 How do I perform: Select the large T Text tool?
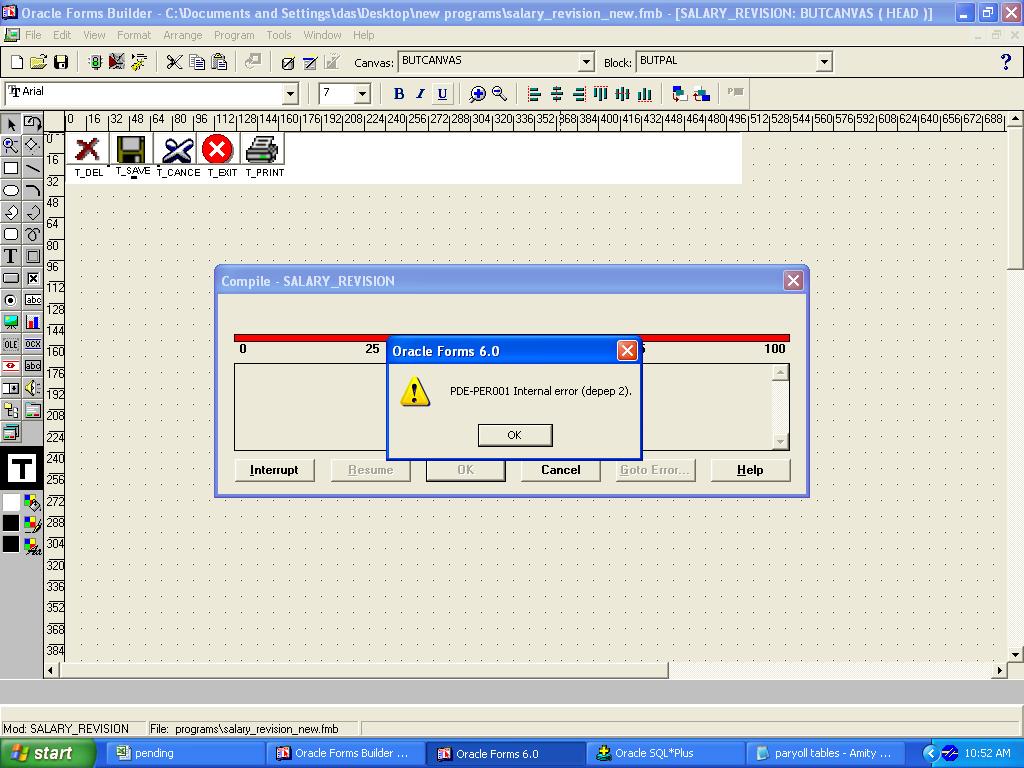(x=11, y=256)
